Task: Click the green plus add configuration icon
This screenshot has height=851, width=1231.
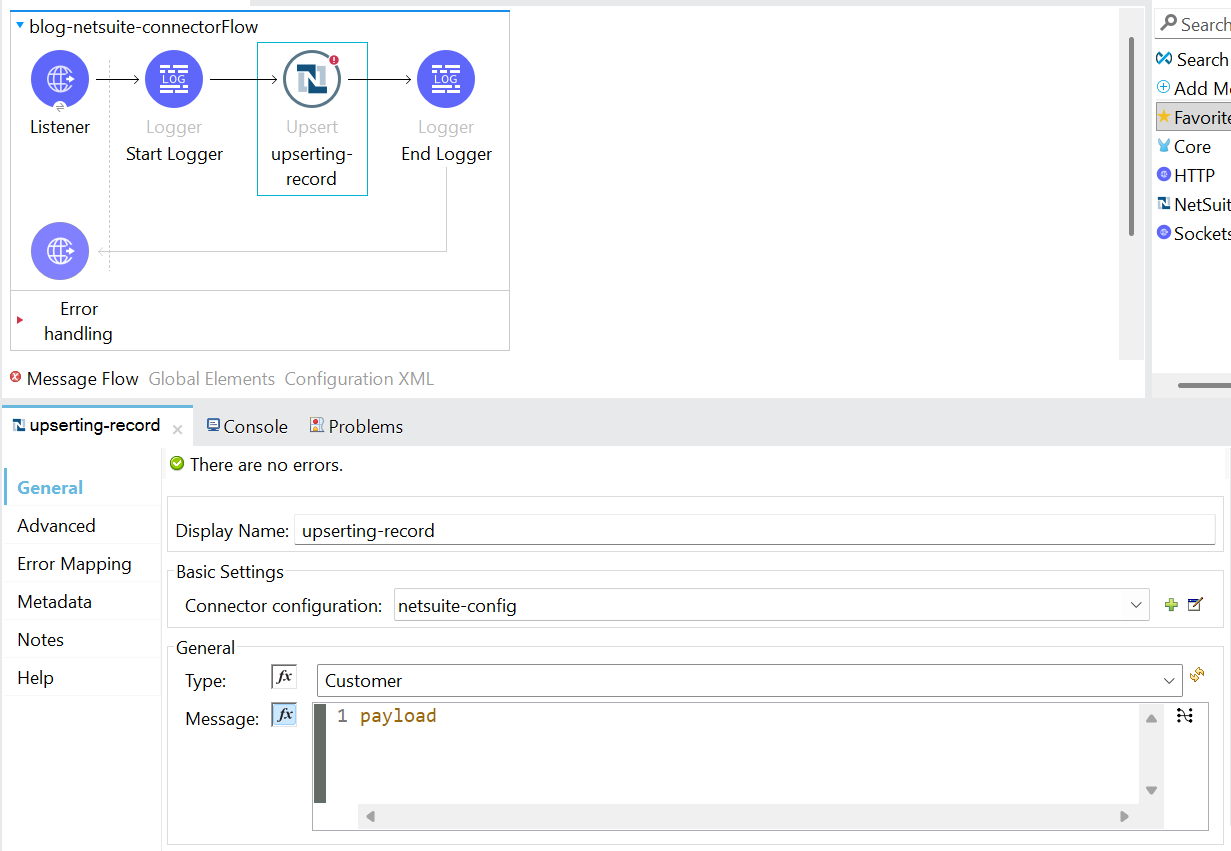Action: [1171, 605]
